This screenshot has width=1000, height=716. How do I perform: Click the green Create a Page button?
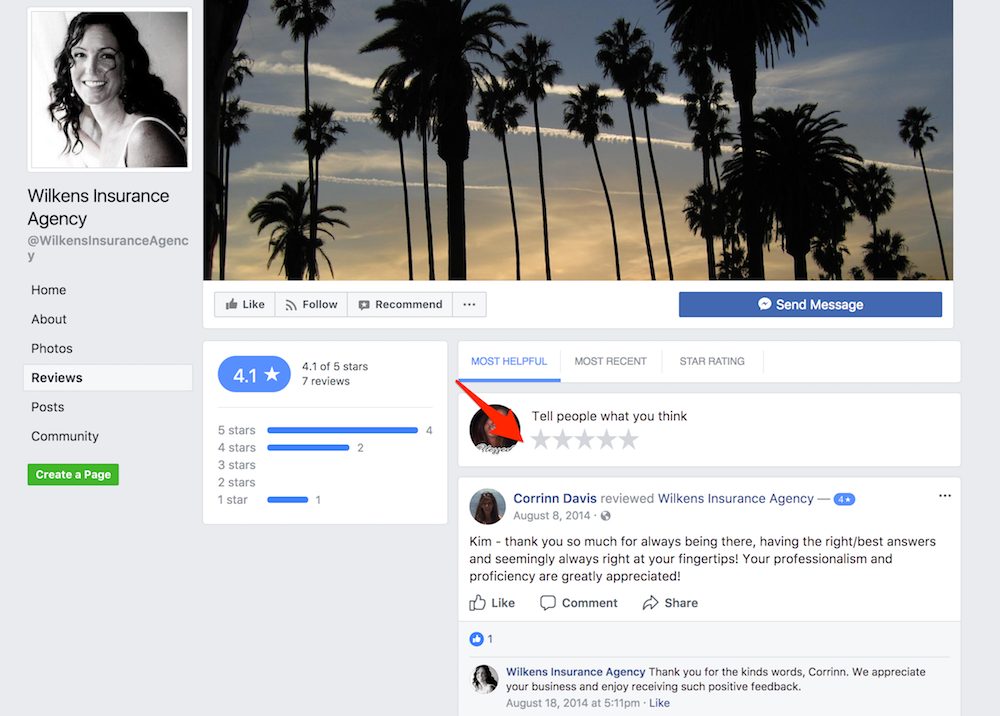73,474
